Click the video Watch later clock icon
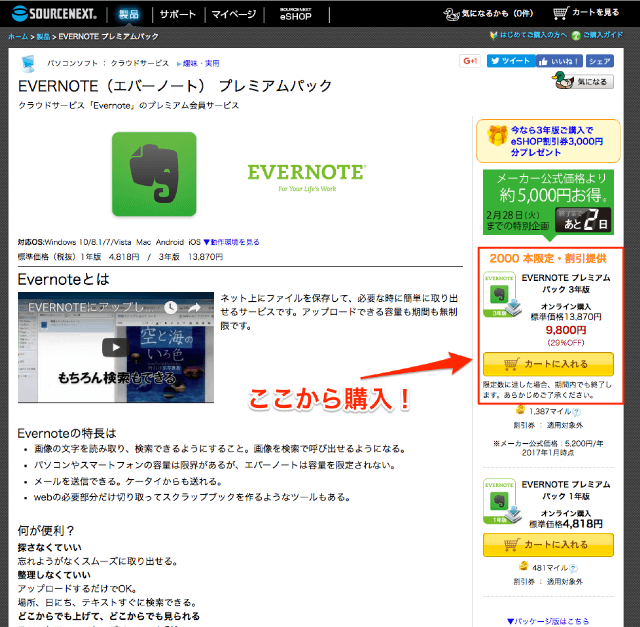This screenshot has width=640, height=627. [x=171, y=307]
